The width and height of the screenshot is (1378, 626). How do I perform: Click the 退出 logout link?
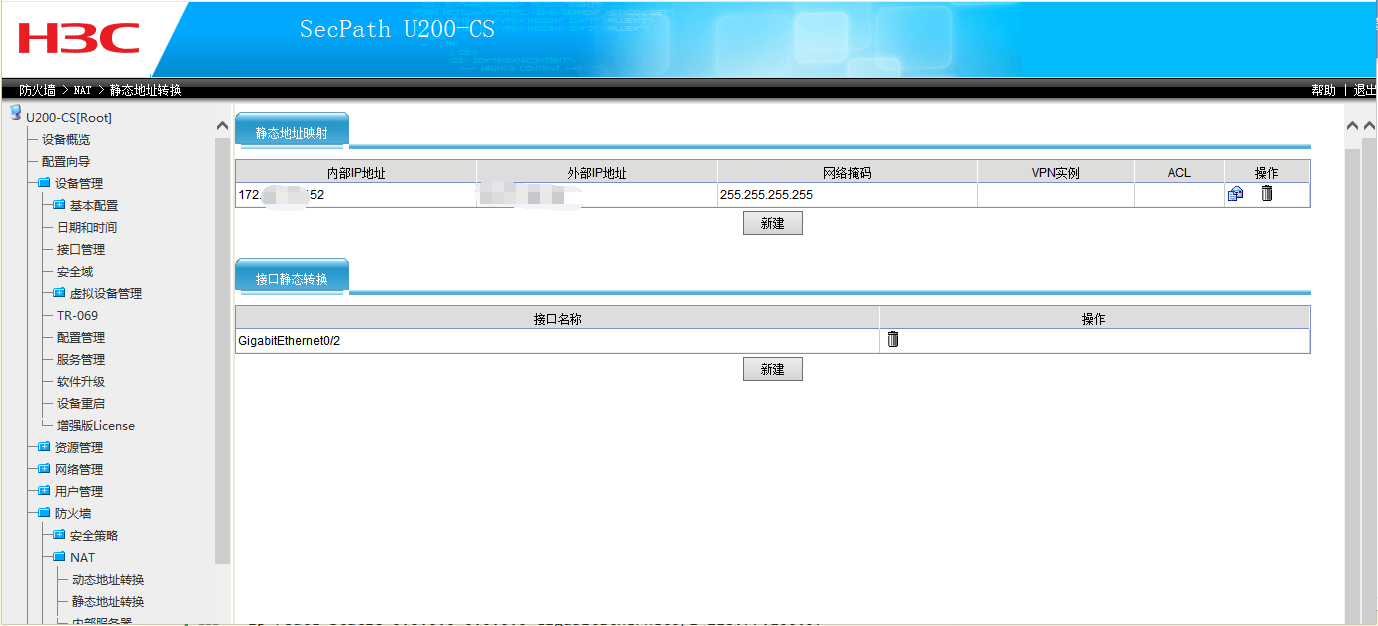1365,90
